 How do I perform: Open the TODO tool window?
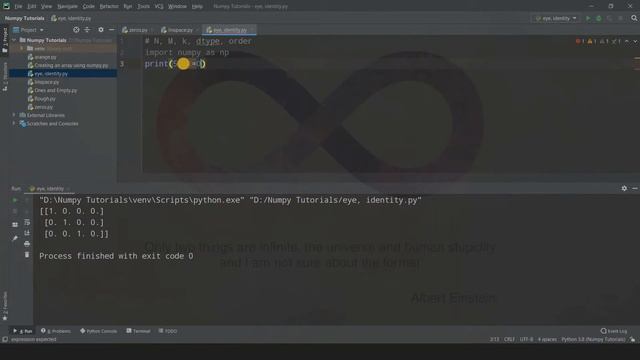[168, 331]
